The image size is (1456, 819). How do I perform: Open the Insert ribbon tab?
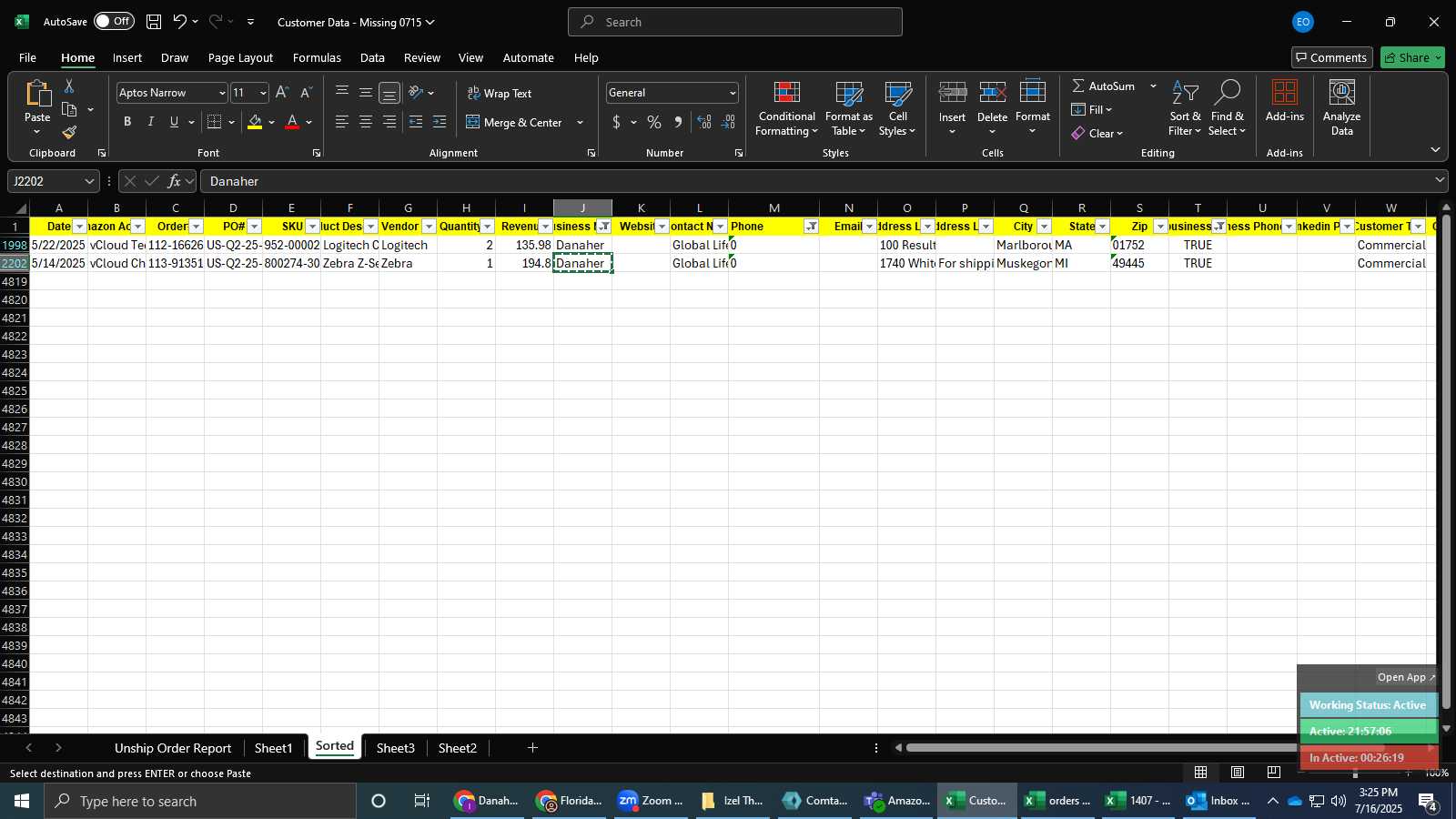127,57
